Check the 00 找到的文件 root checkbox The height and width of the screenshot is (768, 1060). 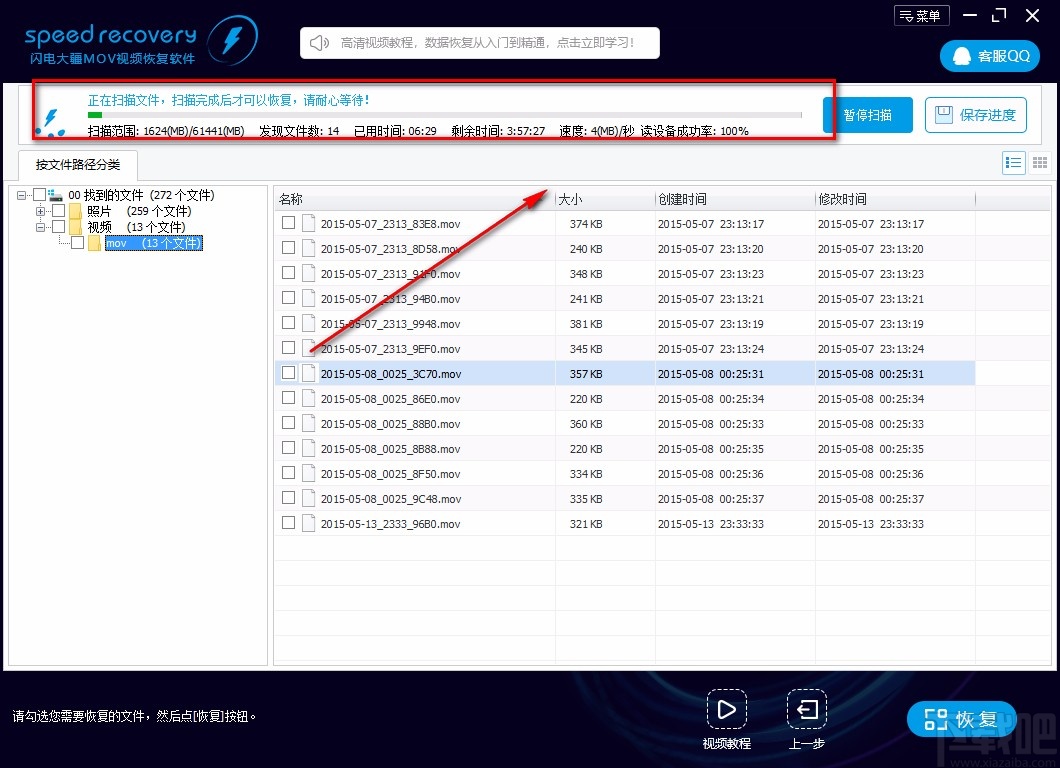click(x=40, y=195)
